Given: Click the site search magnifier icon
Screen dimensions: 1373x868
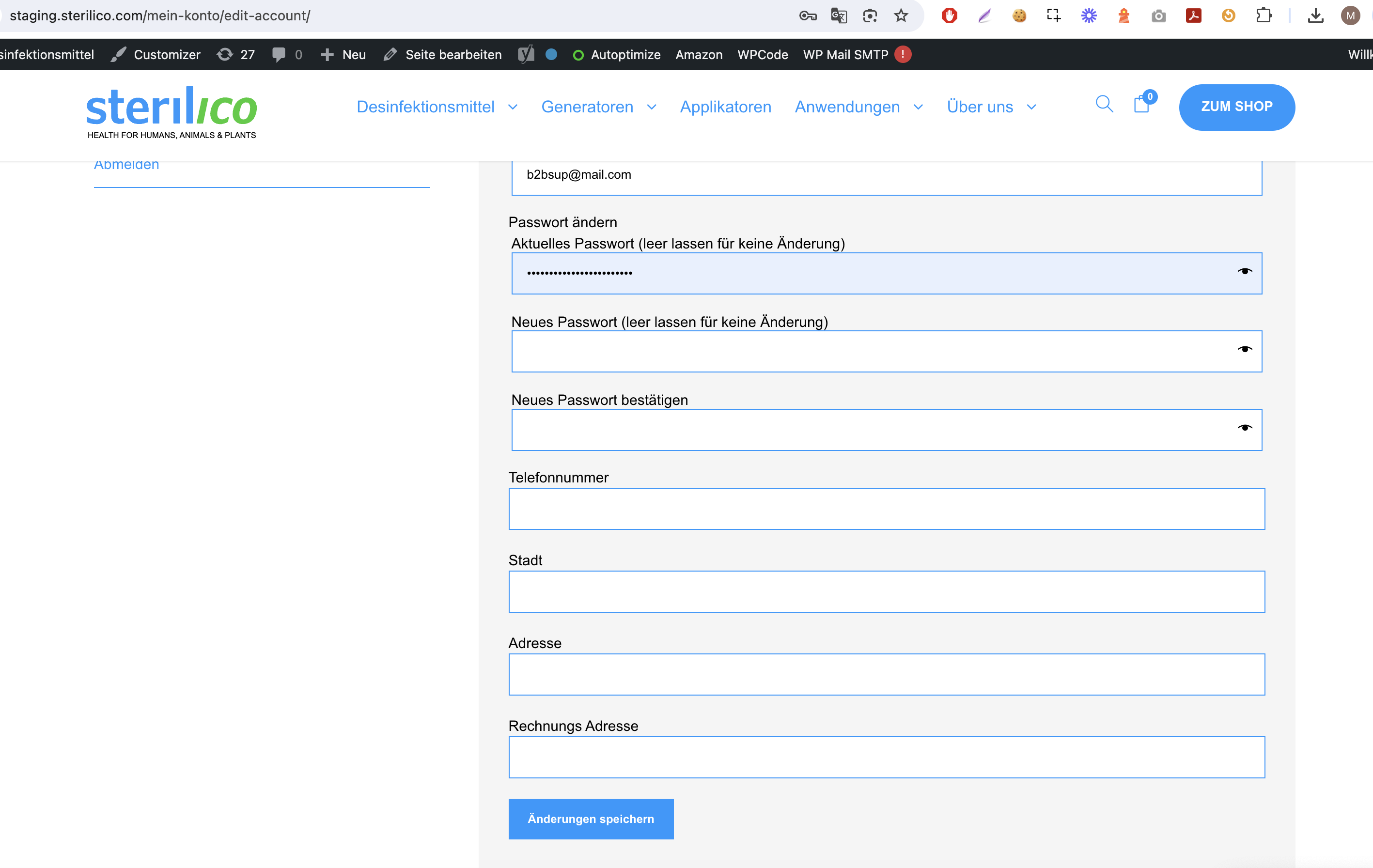Looking at the screenshot, I should pyautogui.click(x=1105, y=104).
